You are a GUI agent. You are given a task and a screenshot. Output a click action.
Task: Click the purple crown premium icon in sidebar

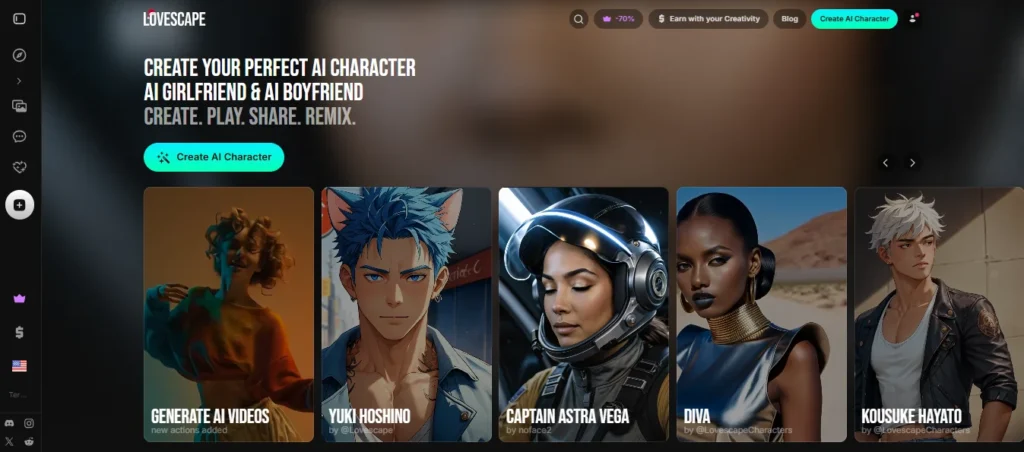pos(20,299)
